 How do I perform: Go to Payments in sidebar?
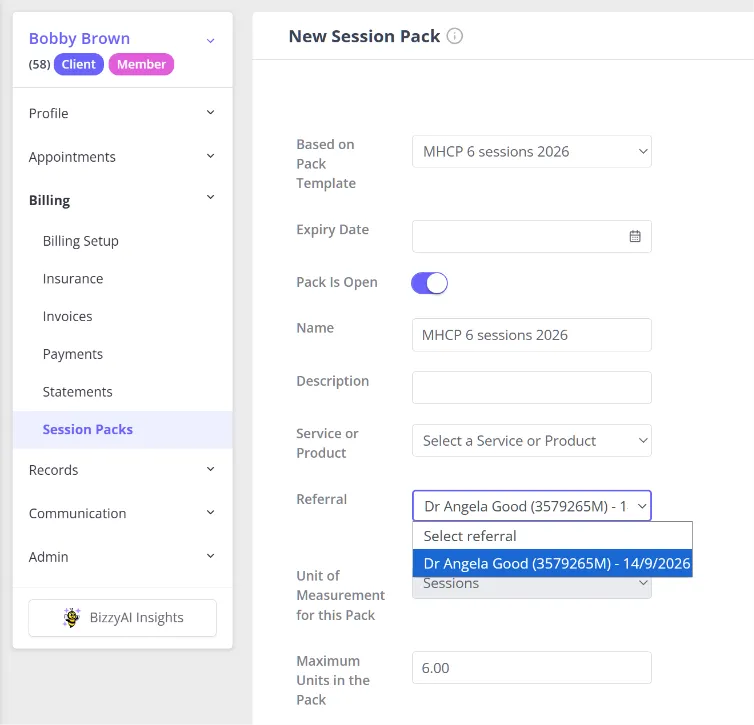73,354
